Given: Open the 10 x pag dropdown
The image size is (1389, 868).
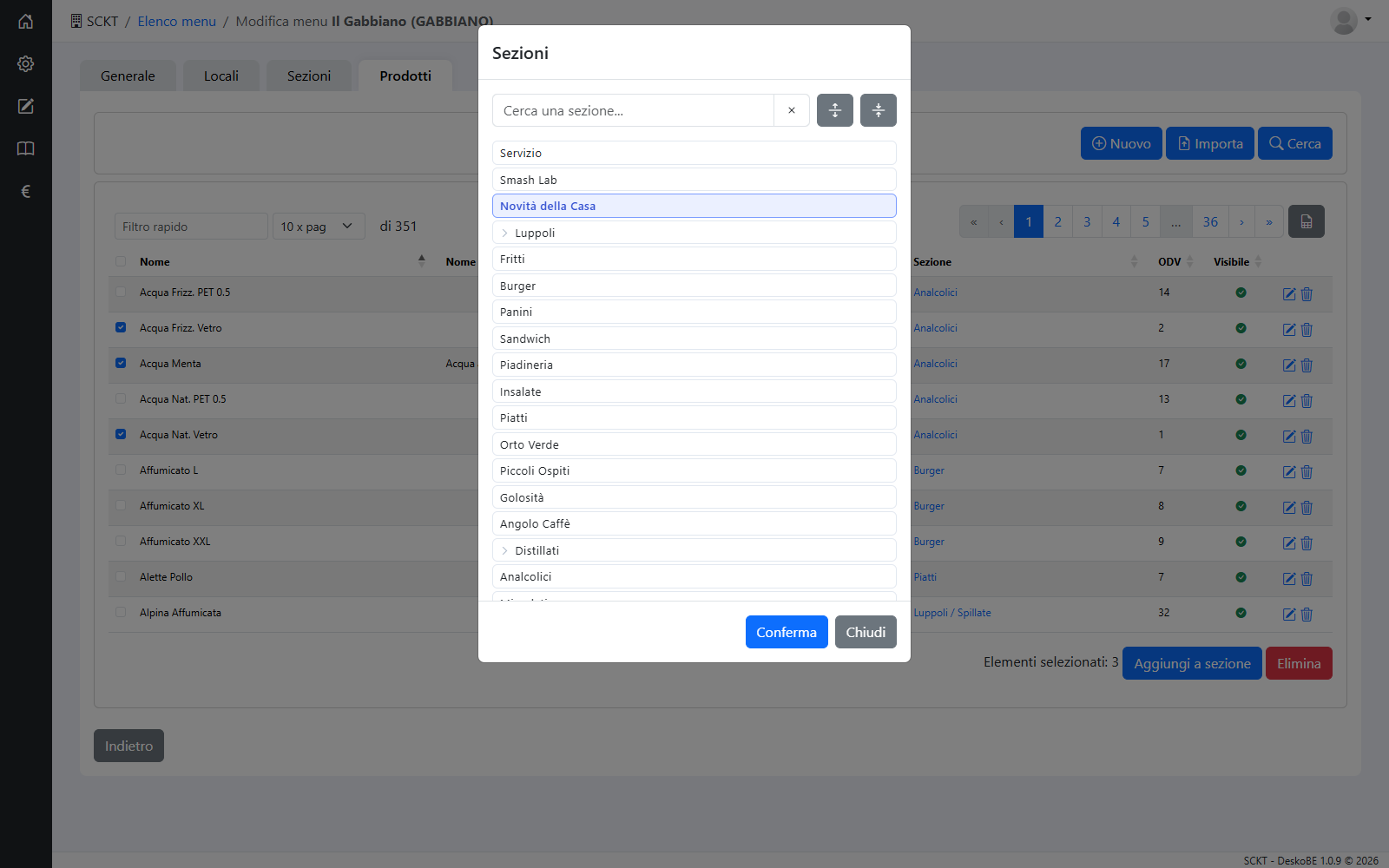Looking at the screenshot, I should tap(319, 227).
